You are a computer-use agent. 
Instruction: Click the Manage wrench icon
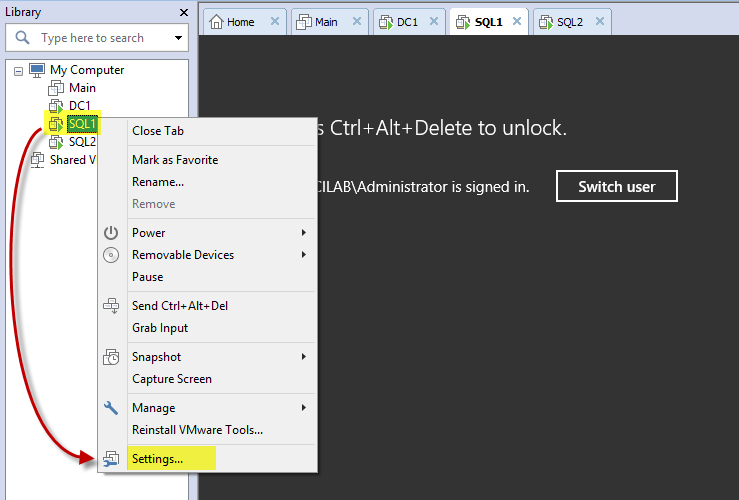(111, 408)
